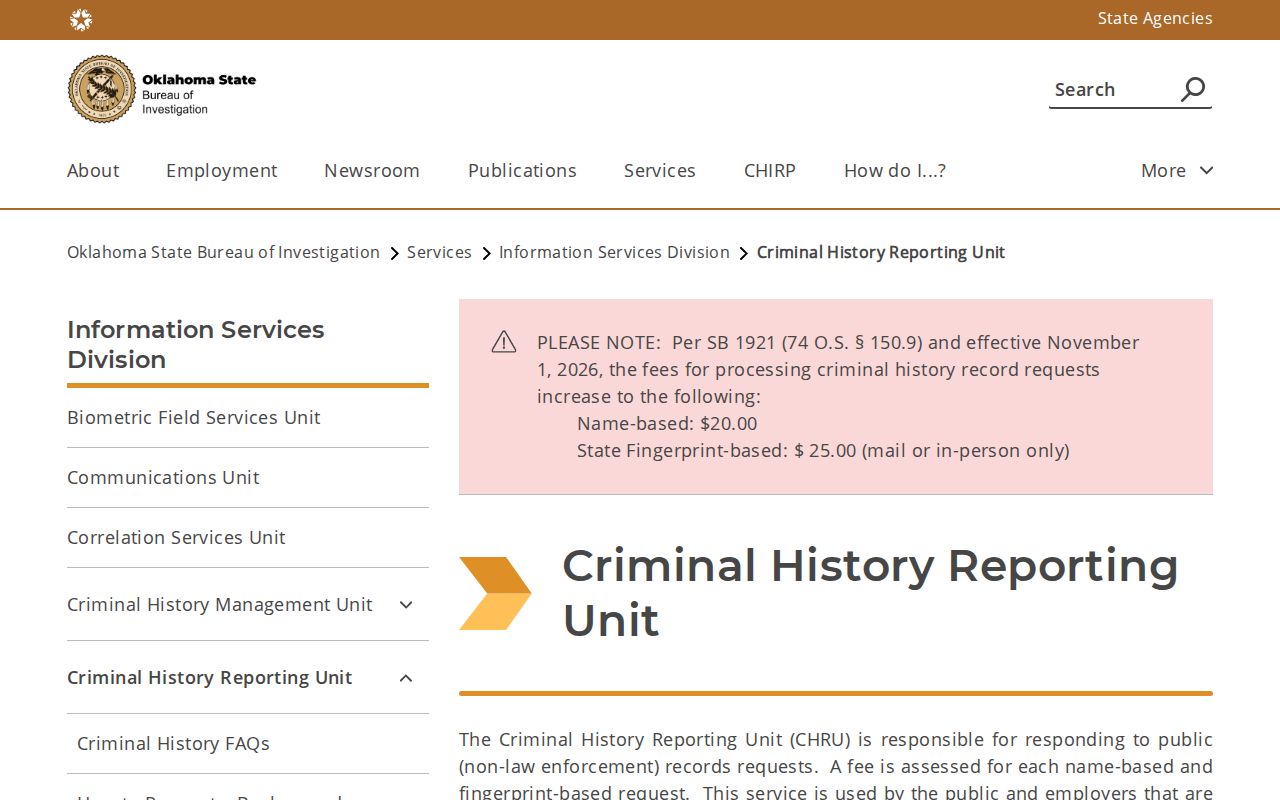This screenshot has width=1280, height=800.
Task: Open the Newsroom menu
Action: tap(372, 170)
